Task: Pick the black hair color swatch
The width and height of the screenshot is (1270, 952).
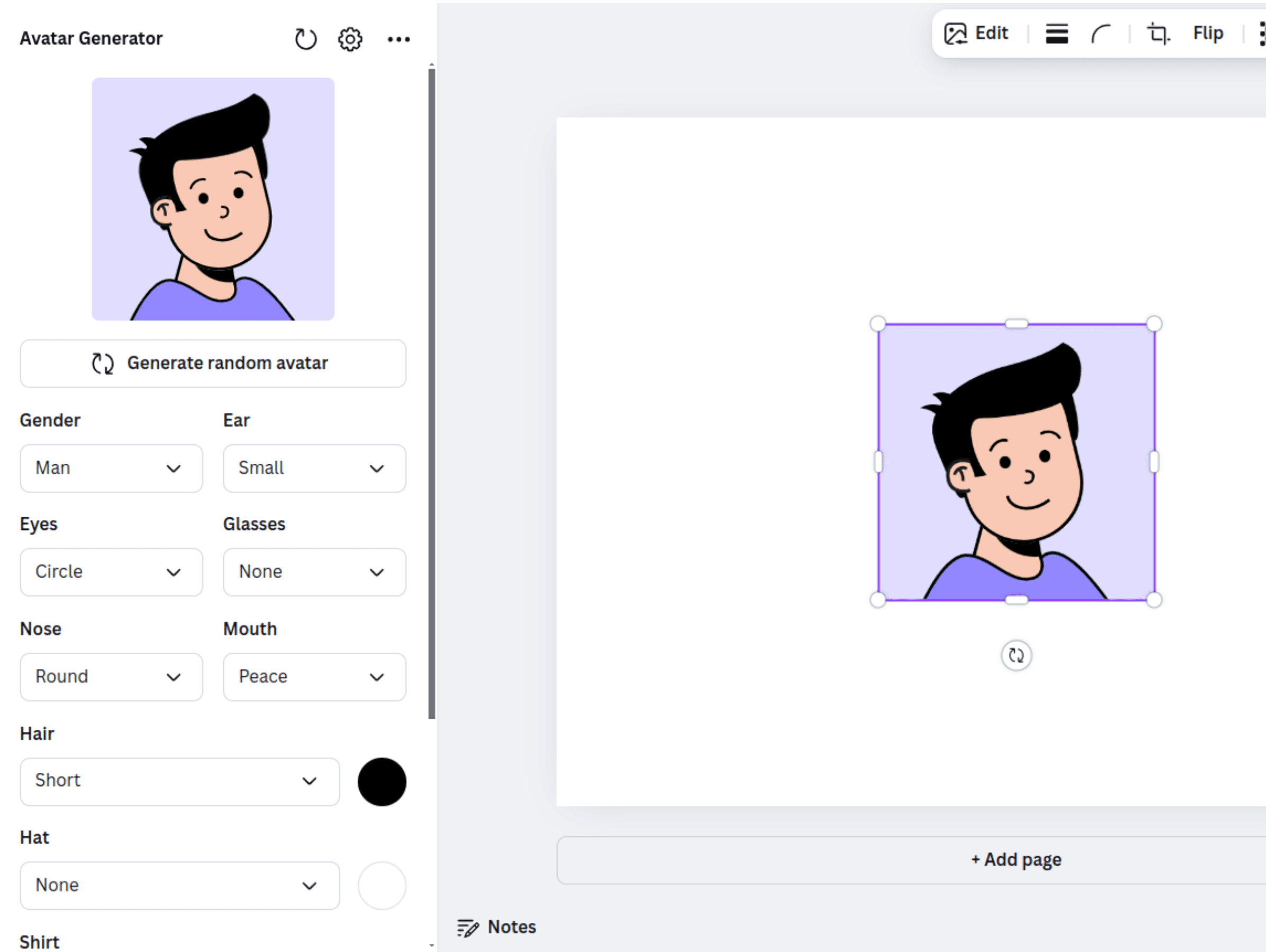Action: tap(382, 782)
